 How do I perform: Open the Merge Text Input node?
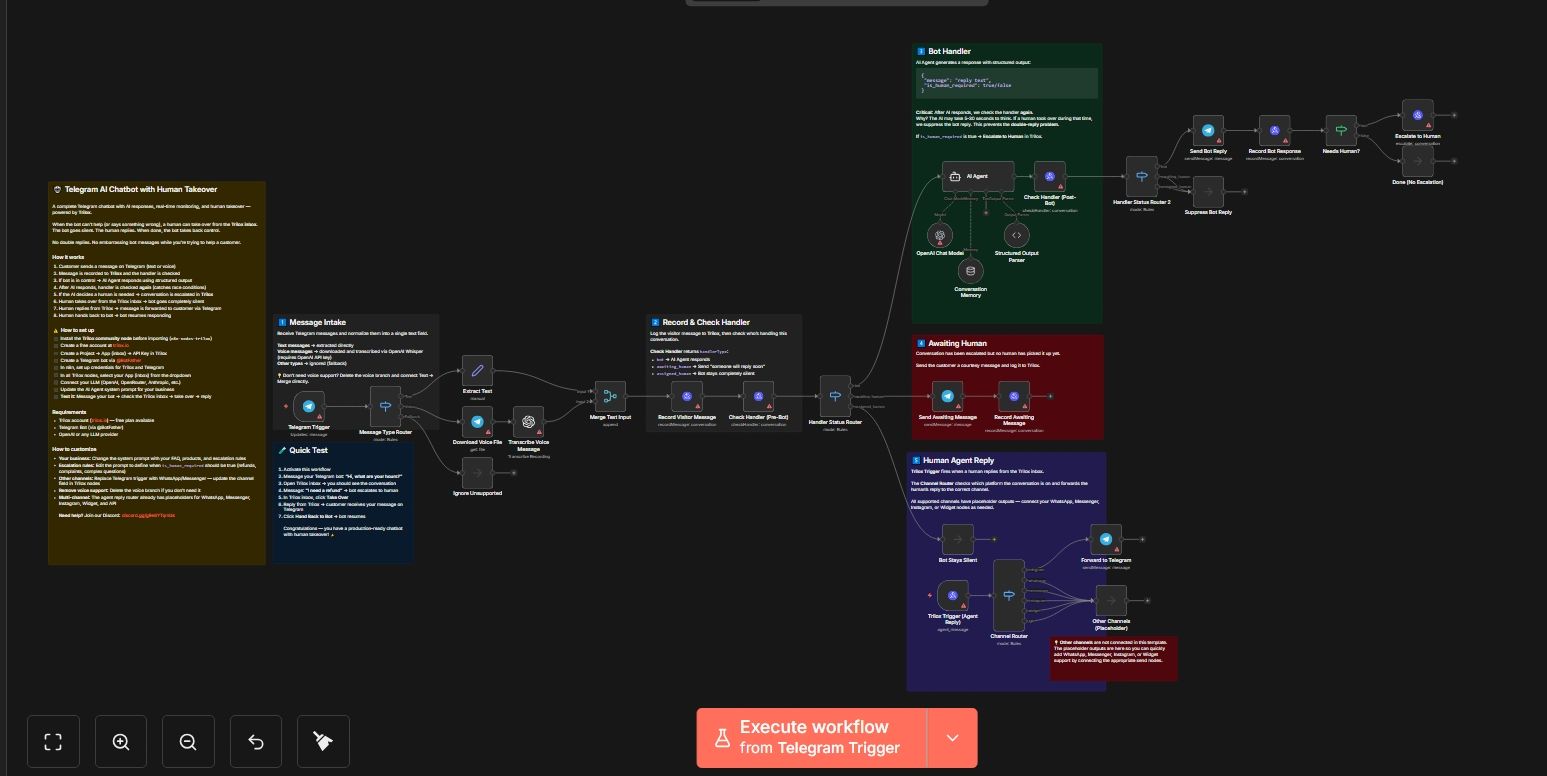pos(610,396)
